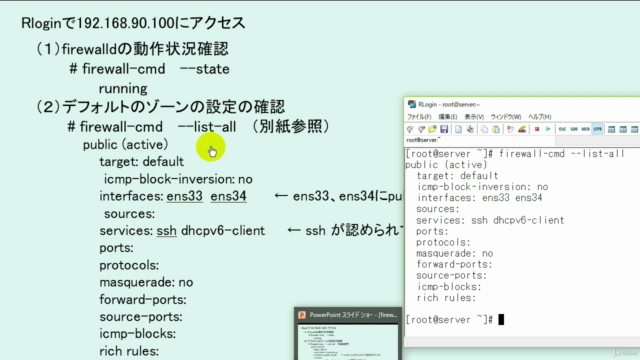The image size is (640, 360).
Task: Select EUC encoding in toolbar
Action: [562, 129]
